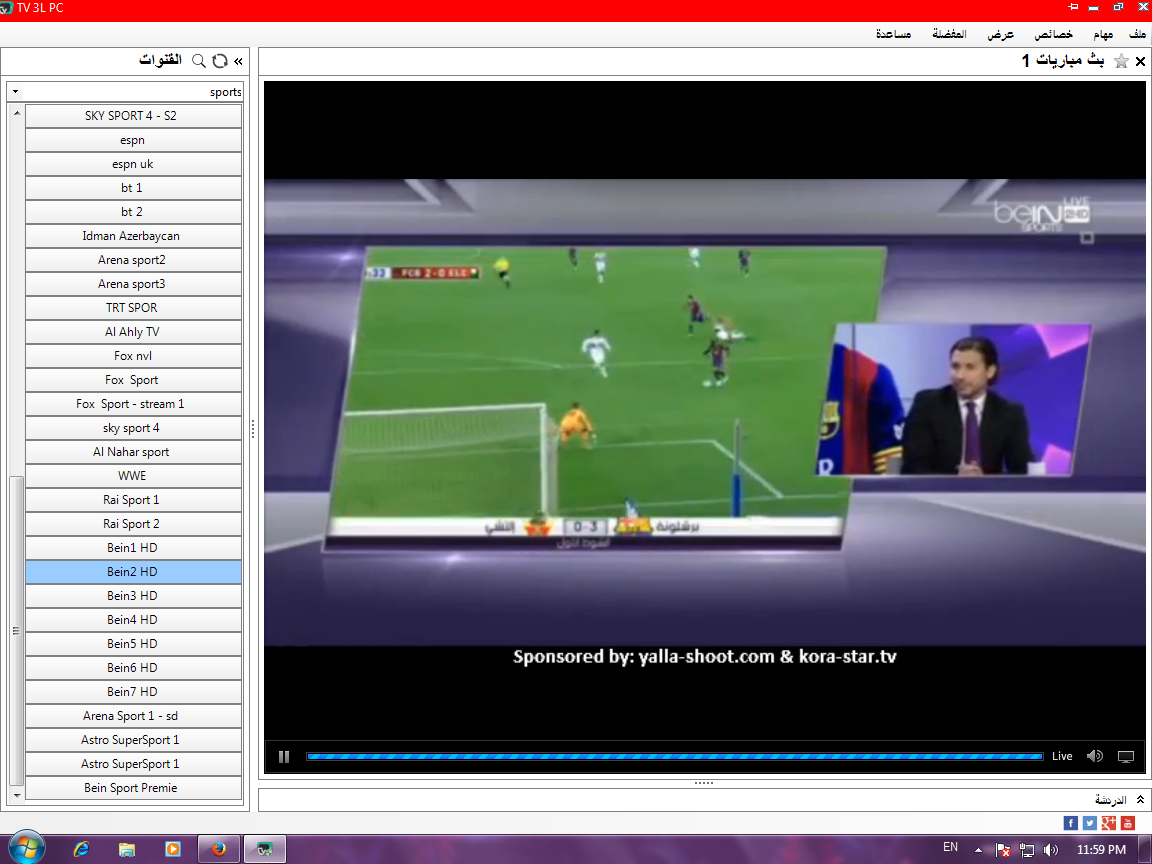
Task: Open the خصائص (Properties) menu
Action: (1054, 34)
